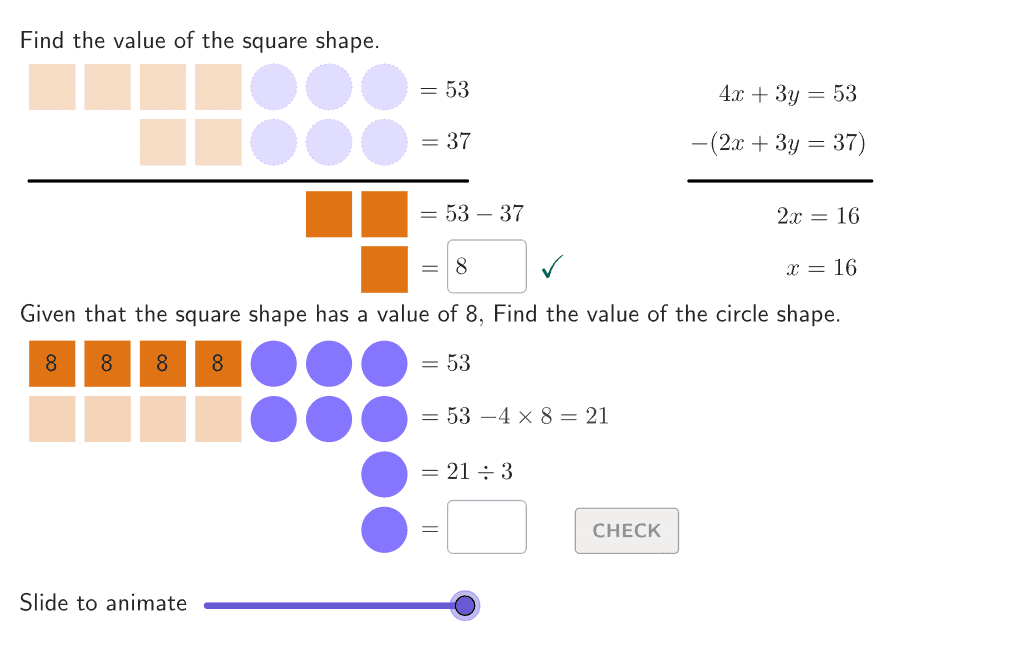Click the "x = 16" equation text

pyautogui.click(x=822, y=268)
